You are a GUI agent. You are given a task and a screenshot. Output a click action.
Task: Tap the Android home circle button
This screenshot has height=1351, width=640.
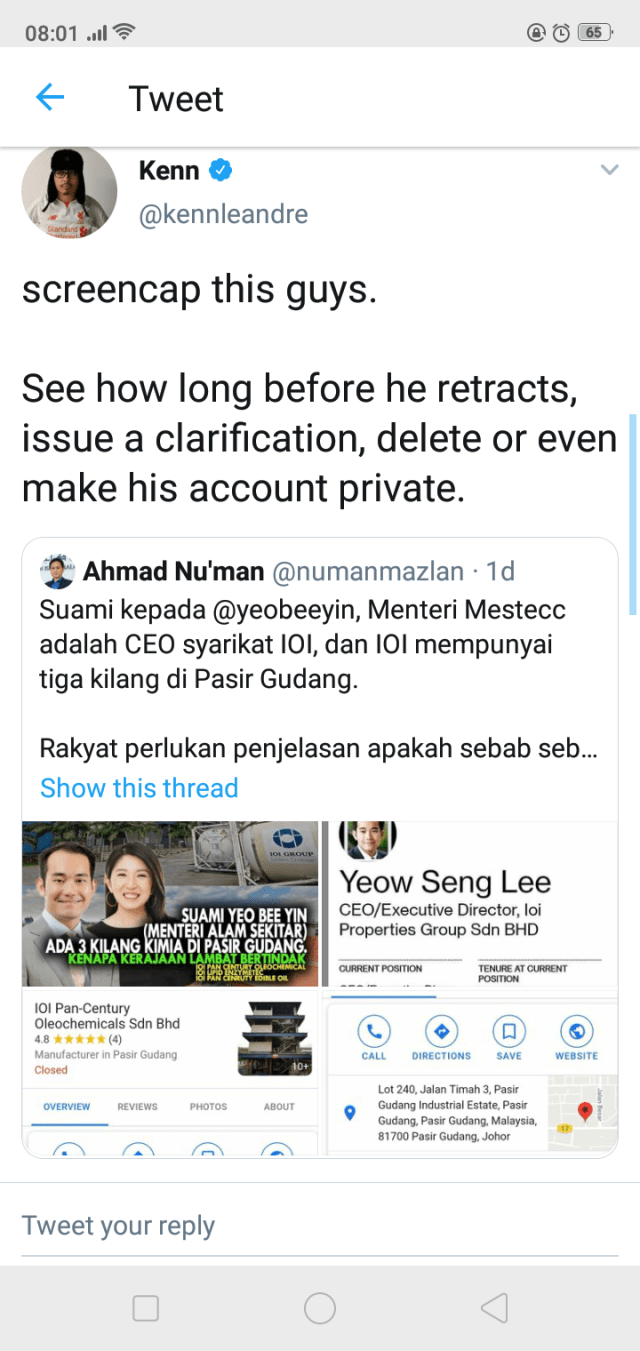(320, 1308)
